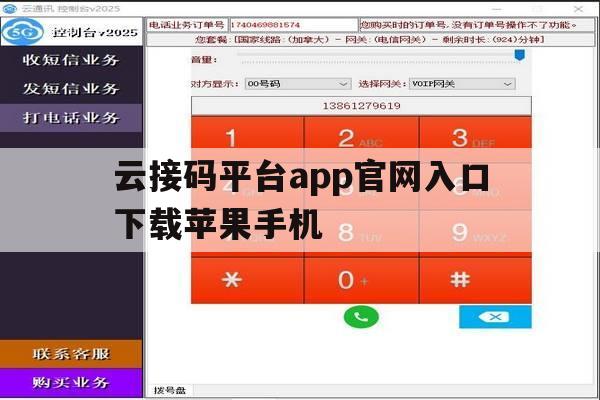
Task: Click the 购买业务 button
Action: 71,382
